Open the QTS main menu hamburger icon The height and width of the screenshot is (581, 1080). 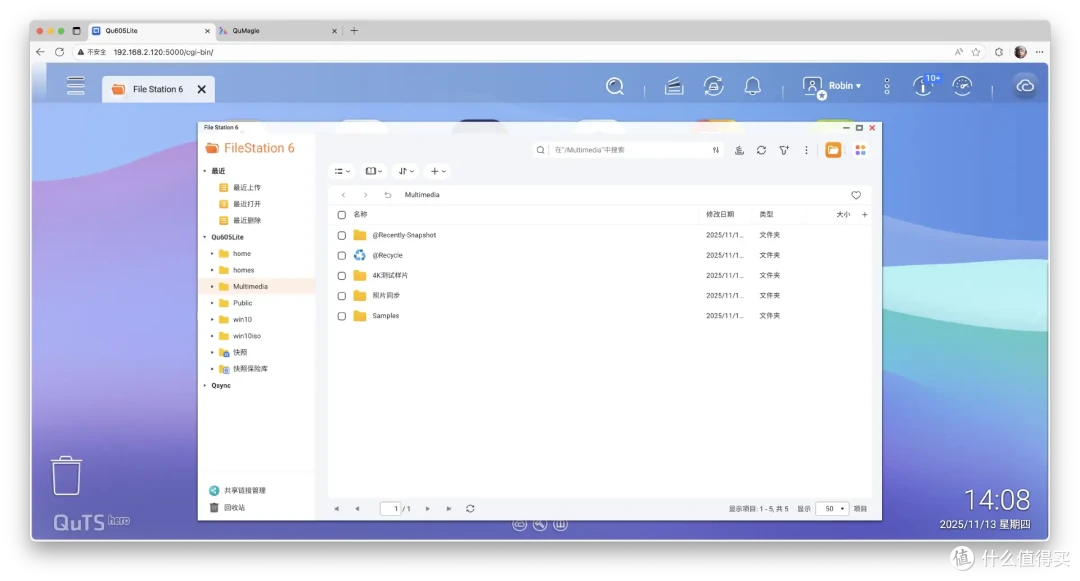coord(76,86)
